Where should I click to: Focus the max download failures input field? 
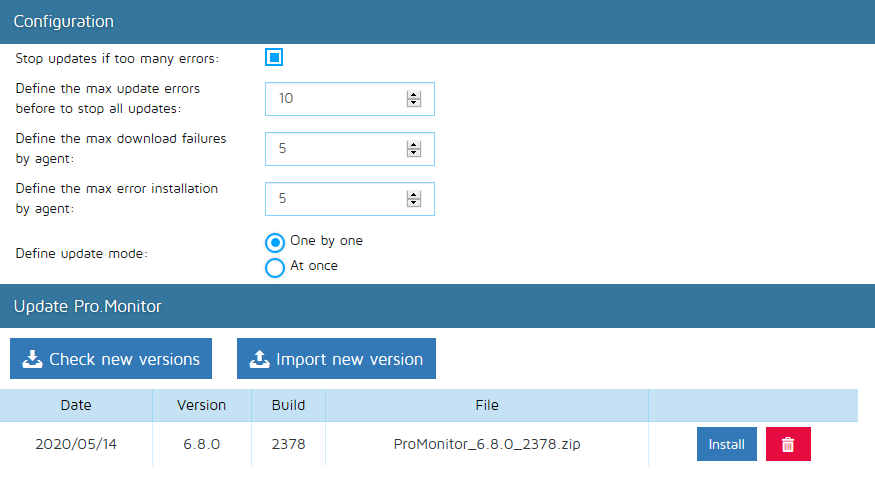(x=335, y=149)
